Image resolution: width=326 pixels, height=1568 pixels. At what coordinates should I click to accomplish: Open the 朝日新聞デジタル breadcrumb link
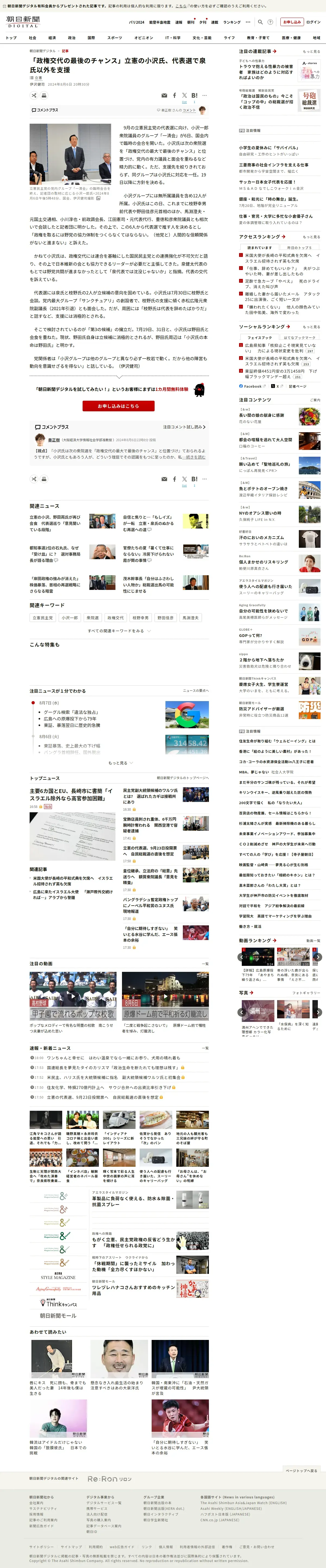pos(43,51)
